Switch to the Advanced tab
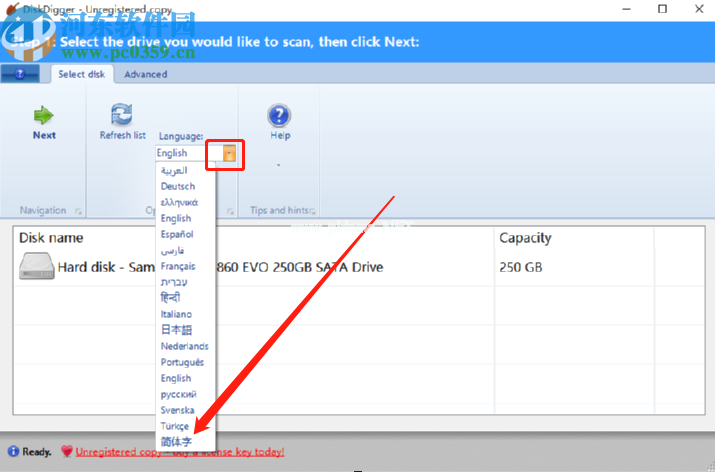 tap(146, 74)
